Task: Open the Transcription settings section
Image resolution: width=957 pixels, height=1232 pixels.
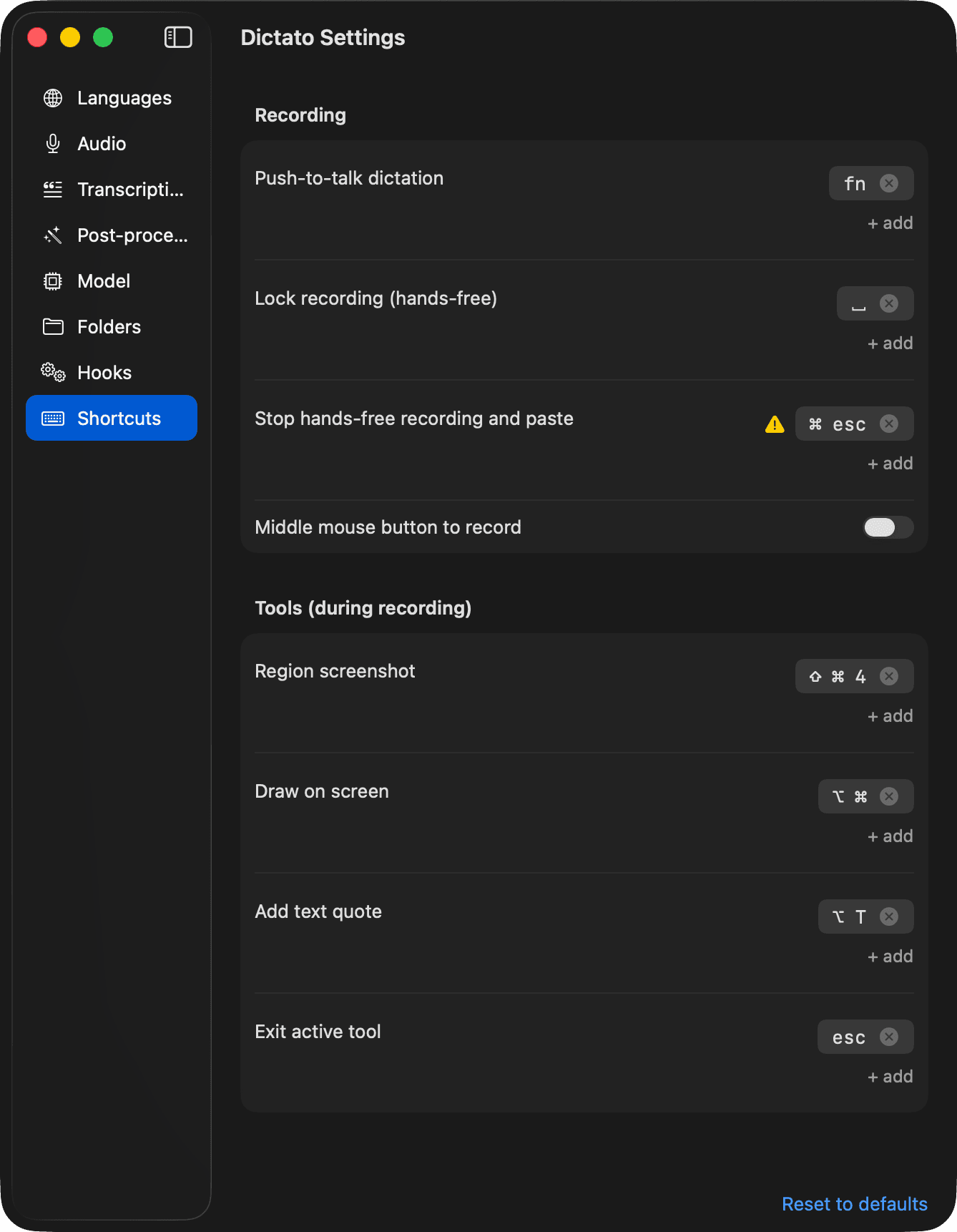Action: [x=112, y=190]
